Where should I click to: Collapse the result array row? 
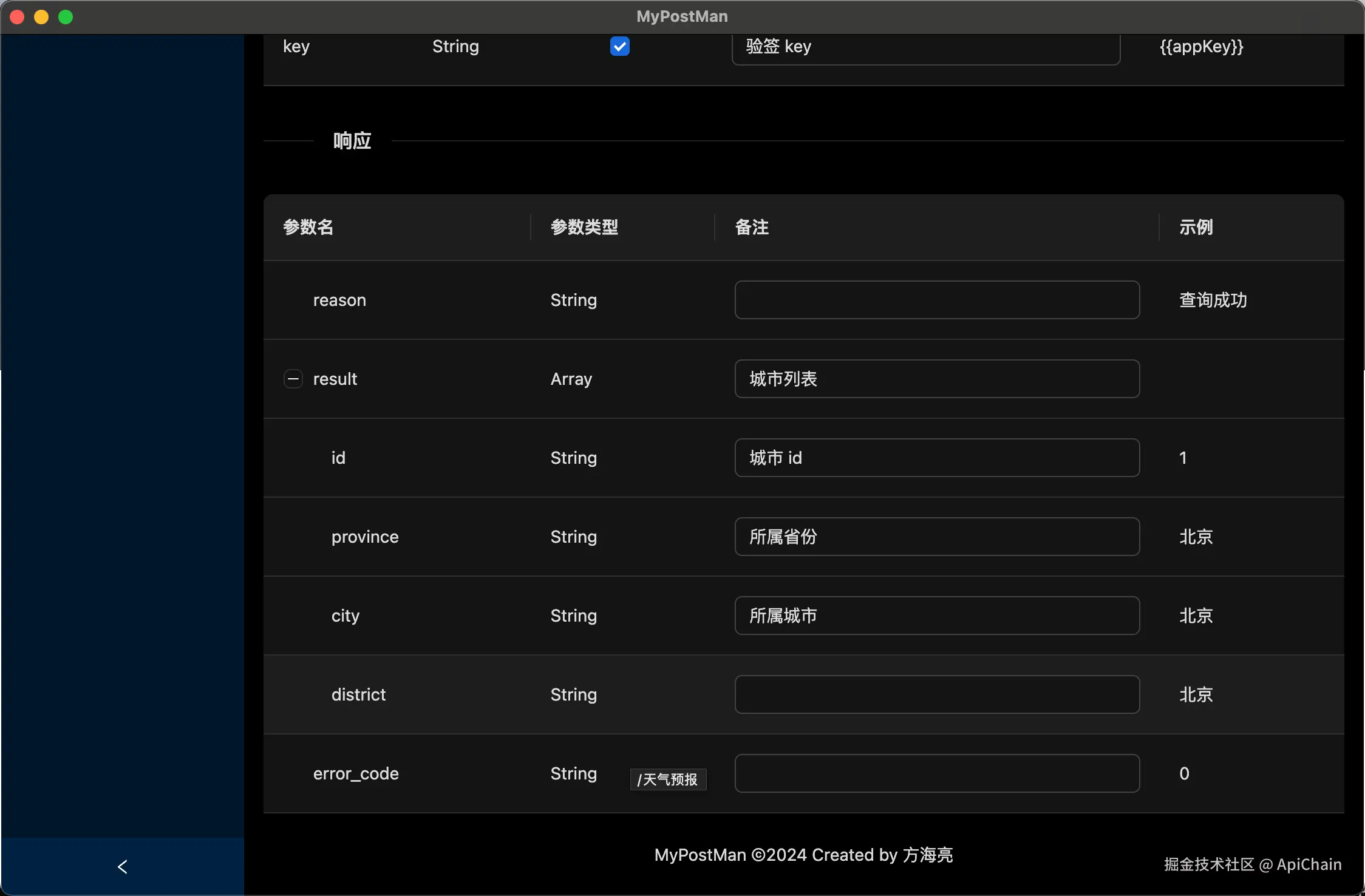(293, 379)
